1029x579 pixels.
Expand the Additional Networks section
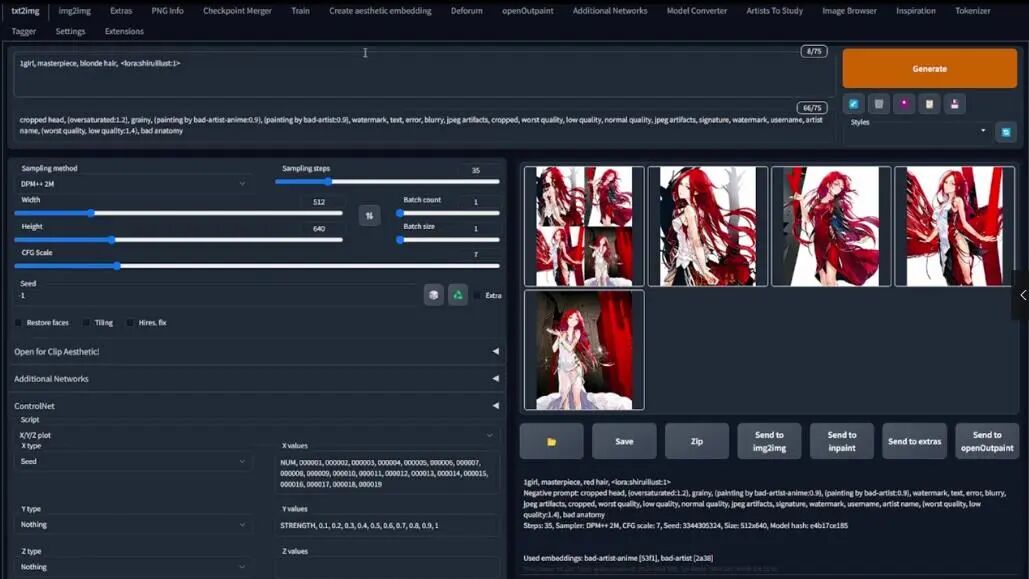pyautogui.click(x=256, y=379)
